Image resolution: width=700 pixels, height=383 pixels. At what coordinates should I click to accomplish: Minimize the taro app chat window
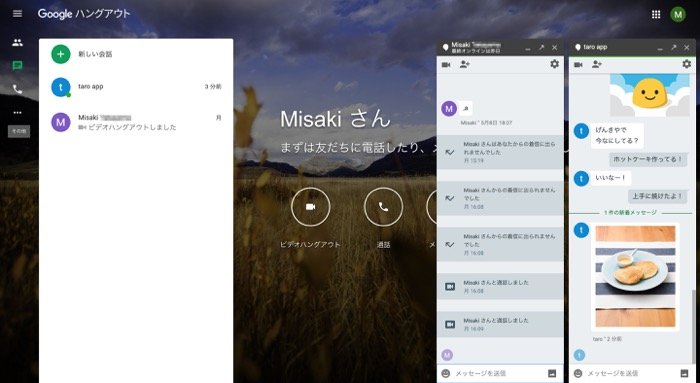pos(660,48)
